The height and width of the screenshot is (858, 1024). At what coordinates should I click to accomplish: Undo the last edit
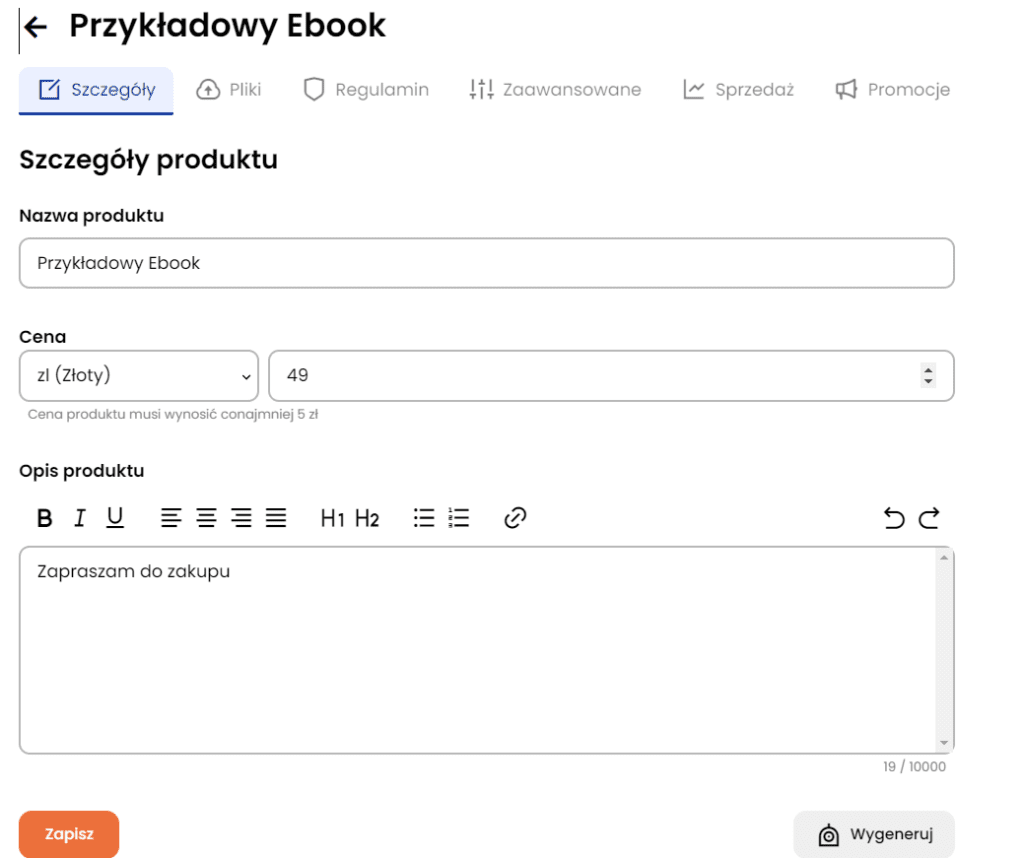click(894, 518)
